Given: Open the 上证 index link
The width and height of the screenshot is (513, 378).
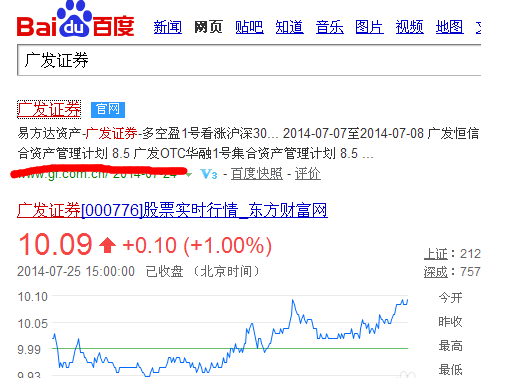Looking at the screenshot, I should click(436, 254).
